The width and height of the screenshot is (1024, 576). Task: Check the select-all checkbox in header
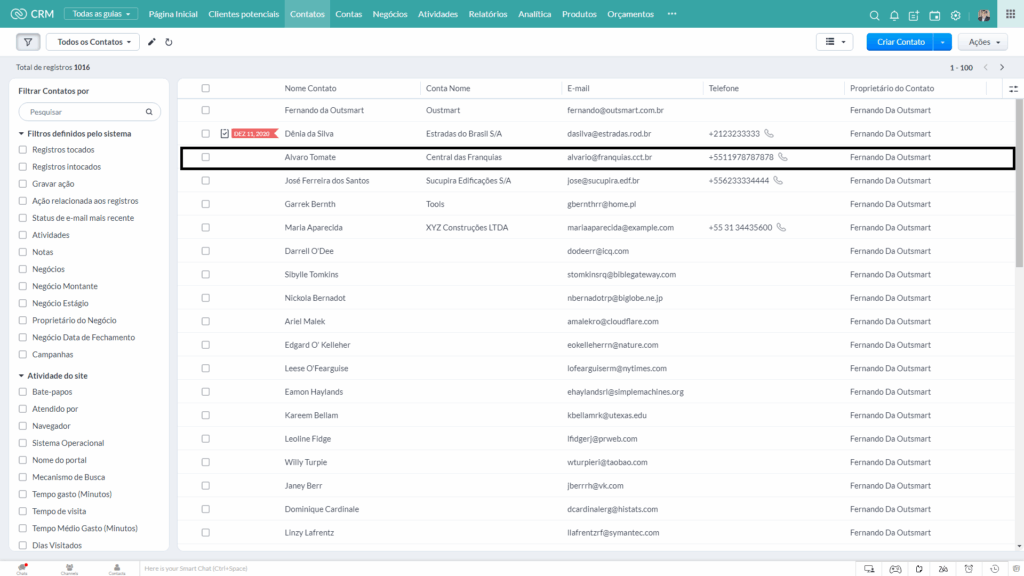coord(206,88)
